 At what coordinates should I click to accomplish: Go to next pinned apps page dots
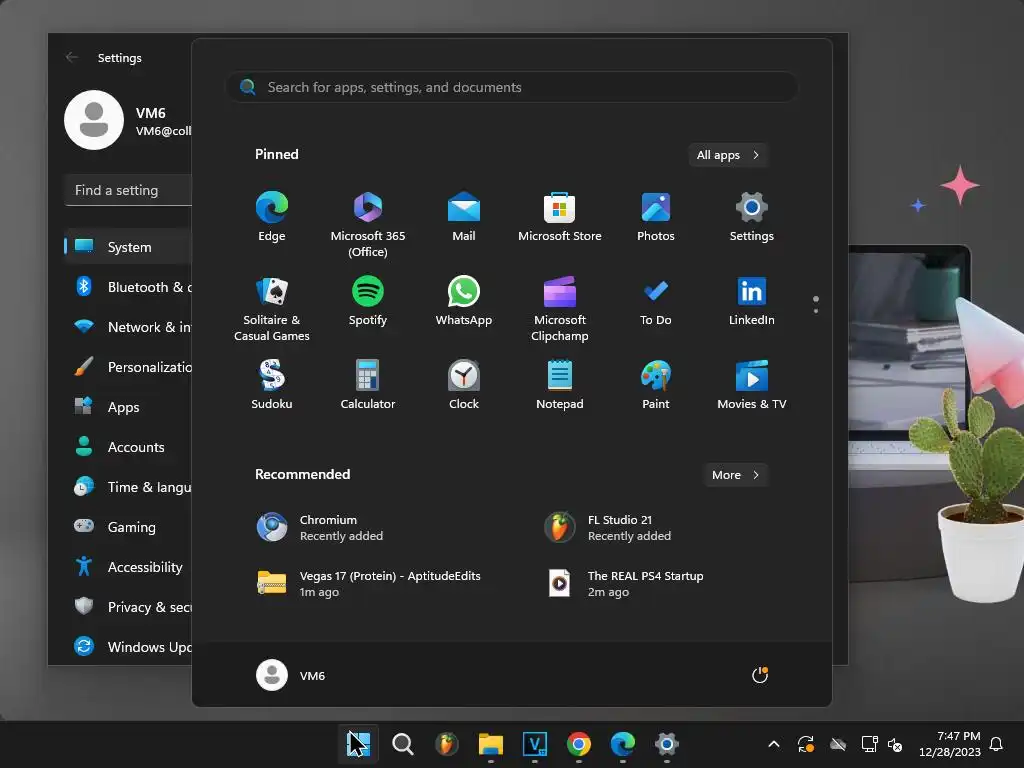coord(816,304)
